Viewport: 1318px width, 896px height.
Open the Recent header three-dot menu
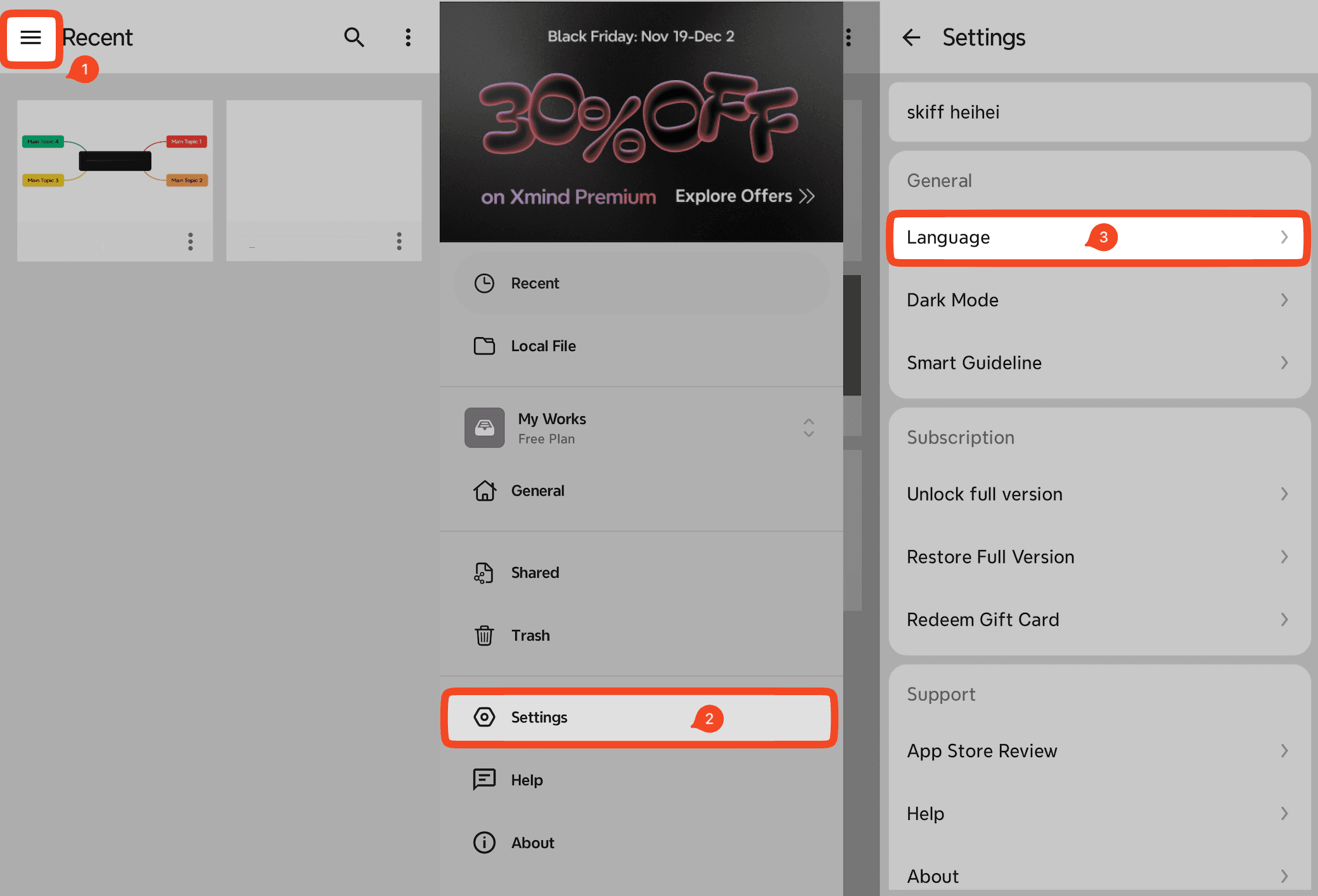pyautogui.click(x=408, y=37)
